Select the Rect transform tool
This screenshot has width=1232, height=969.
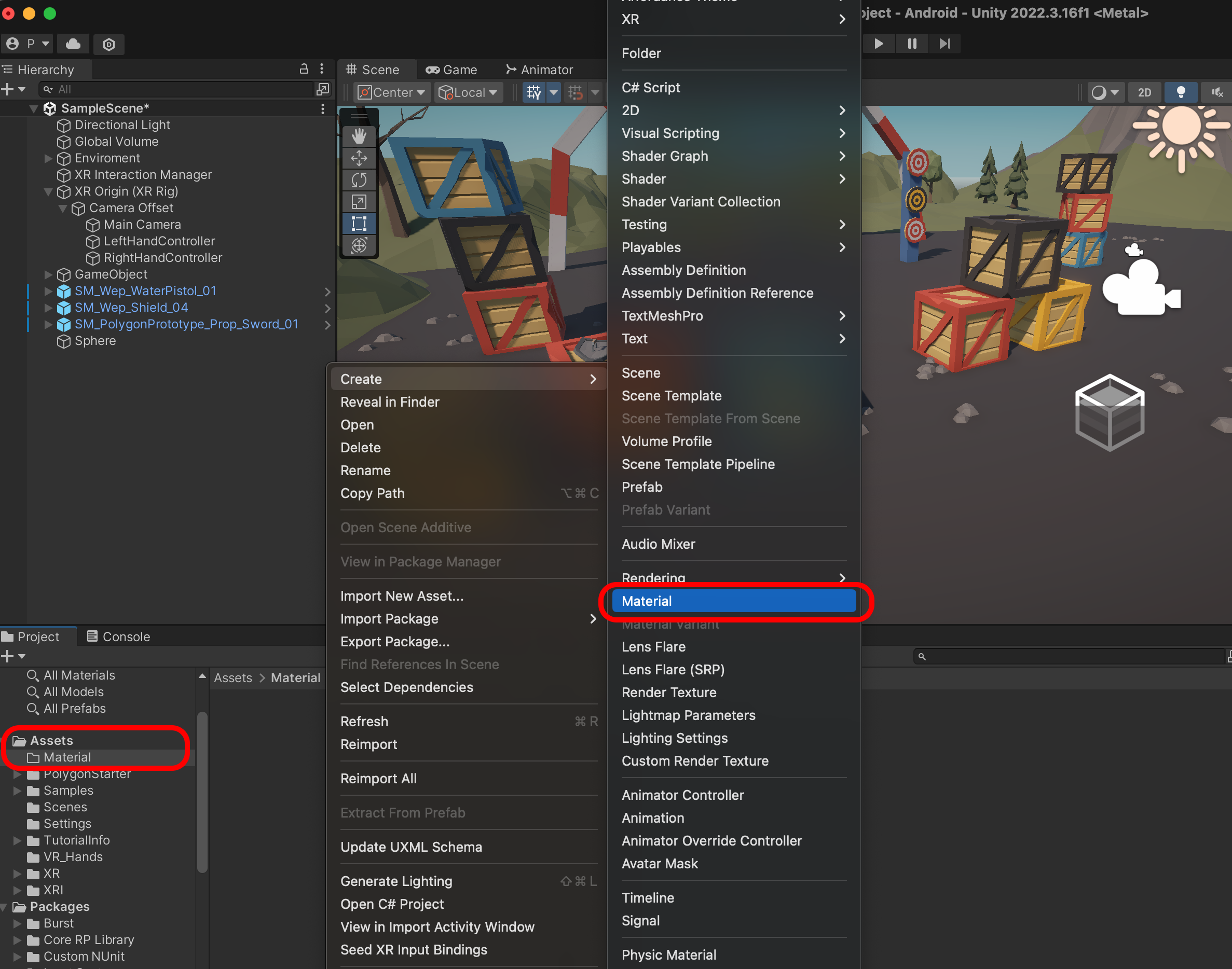coord(359,224)
